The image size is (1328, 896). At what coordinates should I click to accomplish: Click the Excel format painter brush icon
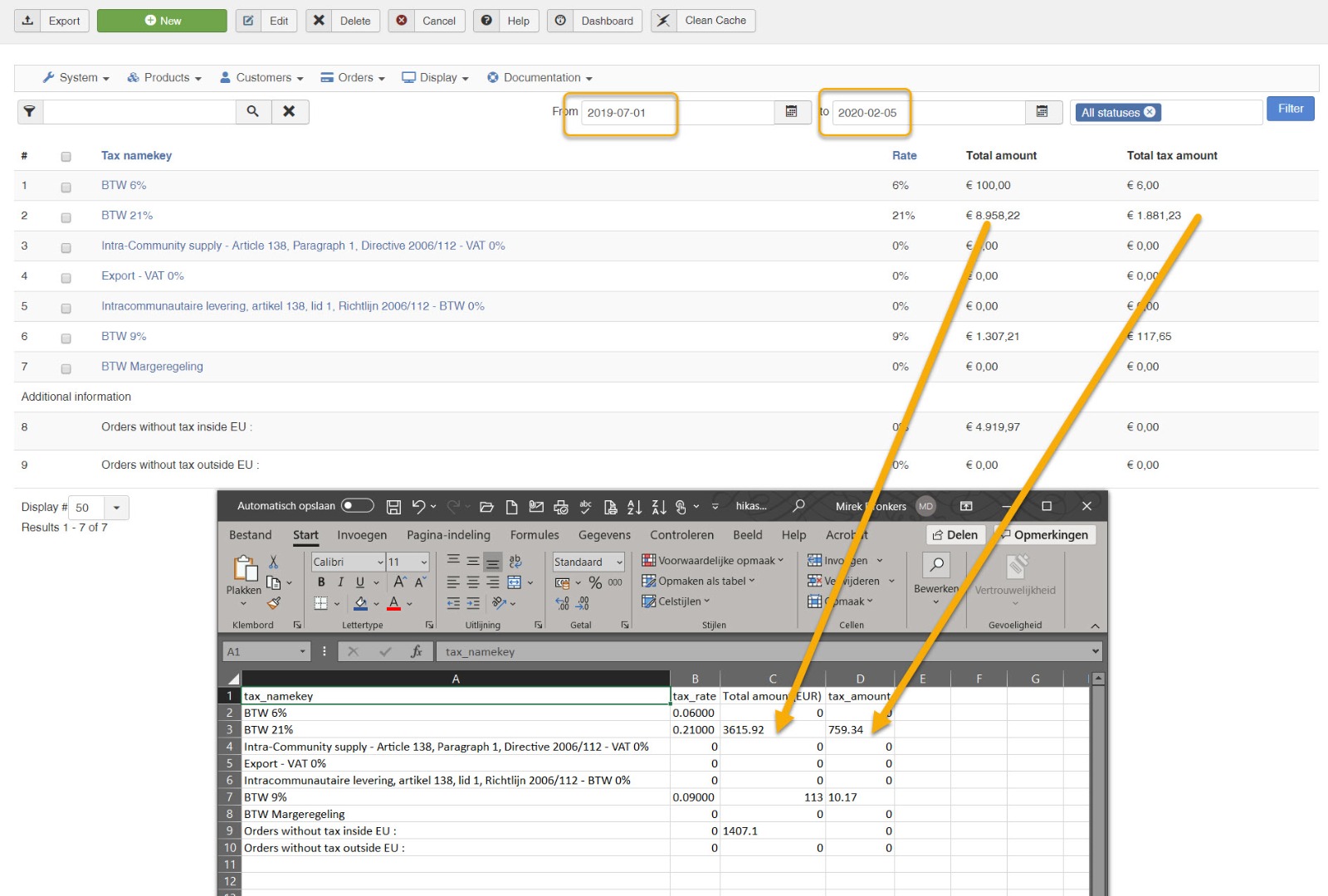[x=274, y=603]
